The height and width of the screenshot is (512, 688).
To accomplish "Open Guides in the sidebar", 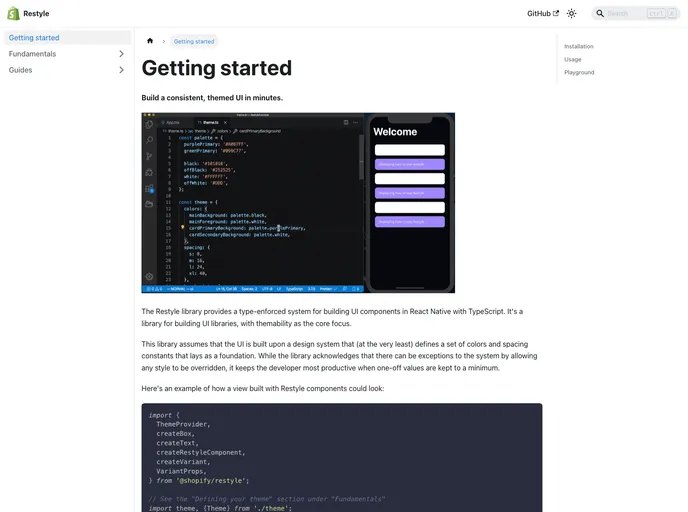I will pos(20,70).
